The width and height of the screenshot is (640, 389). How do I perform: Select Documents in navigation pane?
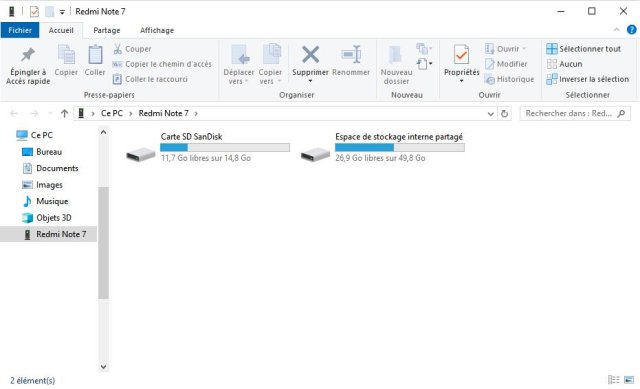coord(50,168)
